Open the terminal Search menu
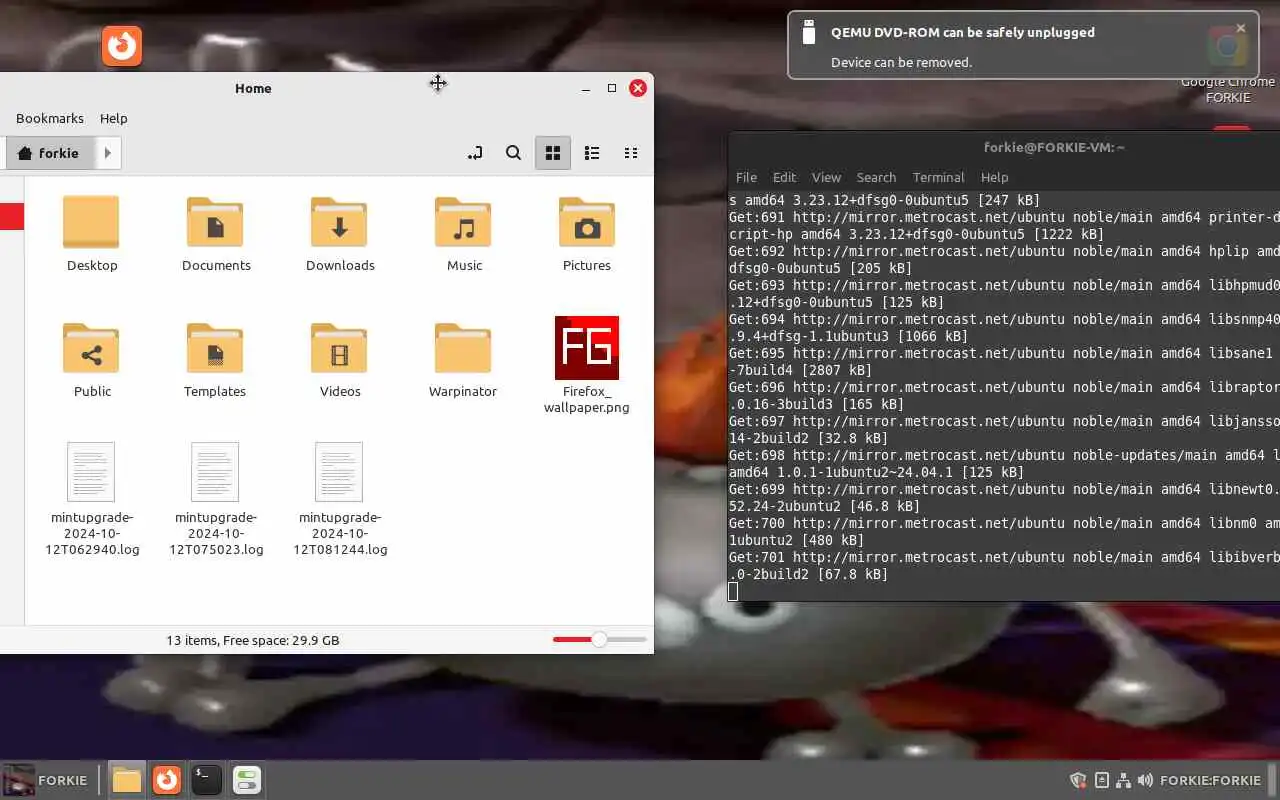Viewport: 1280px width, 800px height. (876, 177)
